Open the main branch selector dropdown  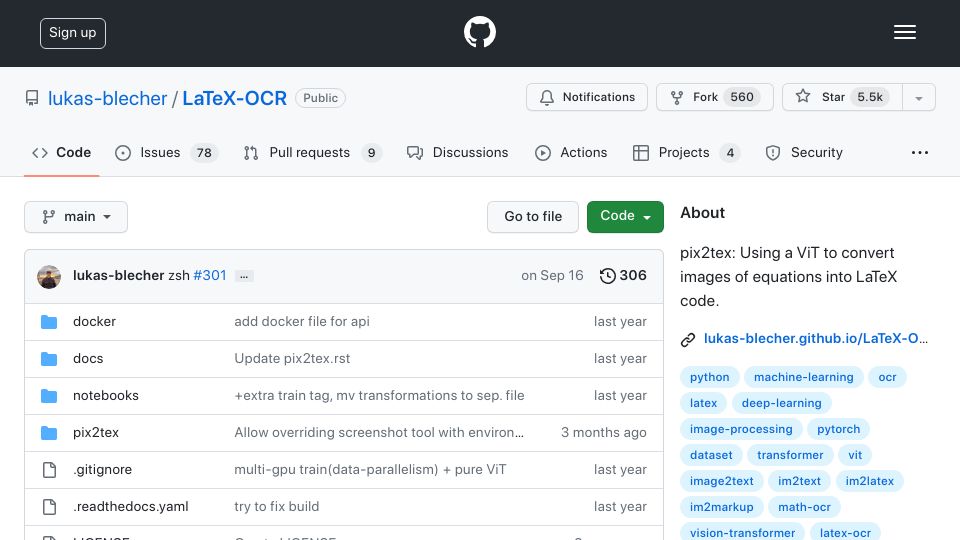76,217
